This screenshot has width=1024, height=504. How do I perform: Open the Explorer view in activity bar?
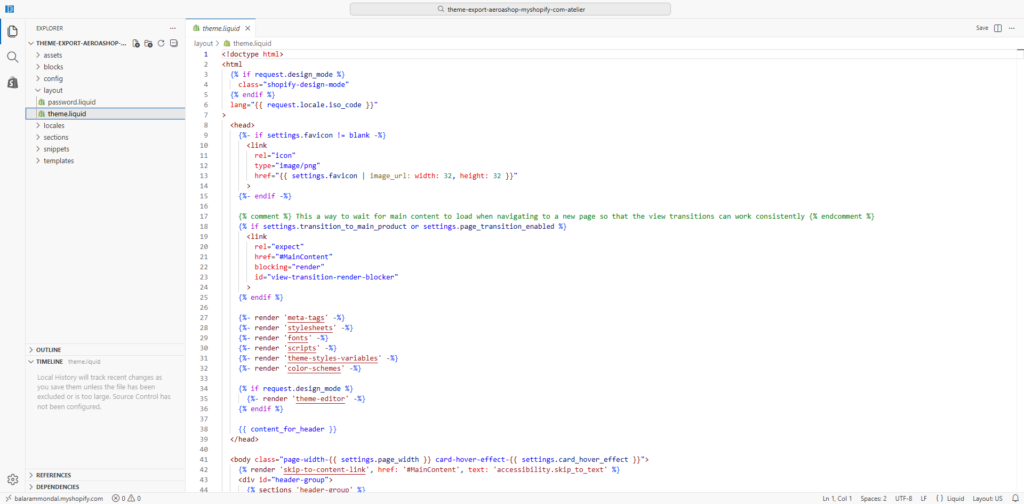tap(12, 31)
